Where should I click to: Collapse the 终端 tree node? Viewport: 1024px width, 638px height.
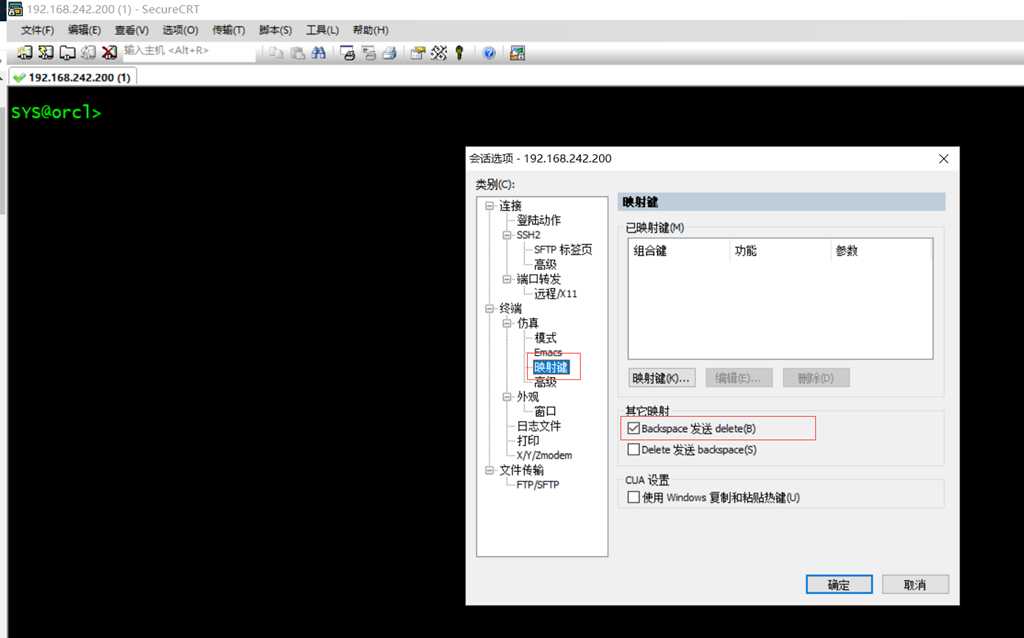pyautogui.click(x=489, y=308)
